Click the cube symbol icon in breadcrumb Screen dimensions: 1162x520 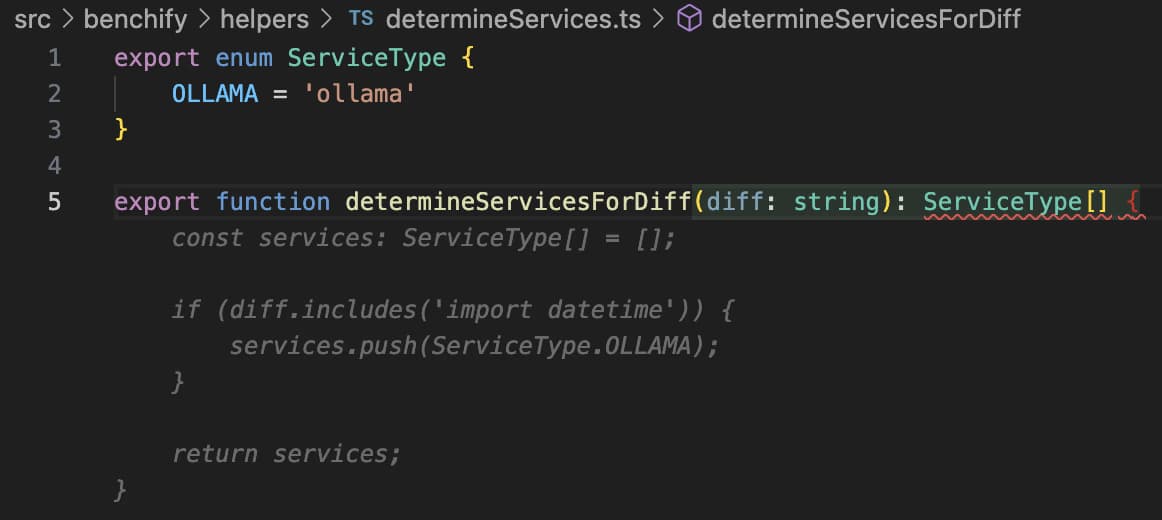tap(689, 19)
